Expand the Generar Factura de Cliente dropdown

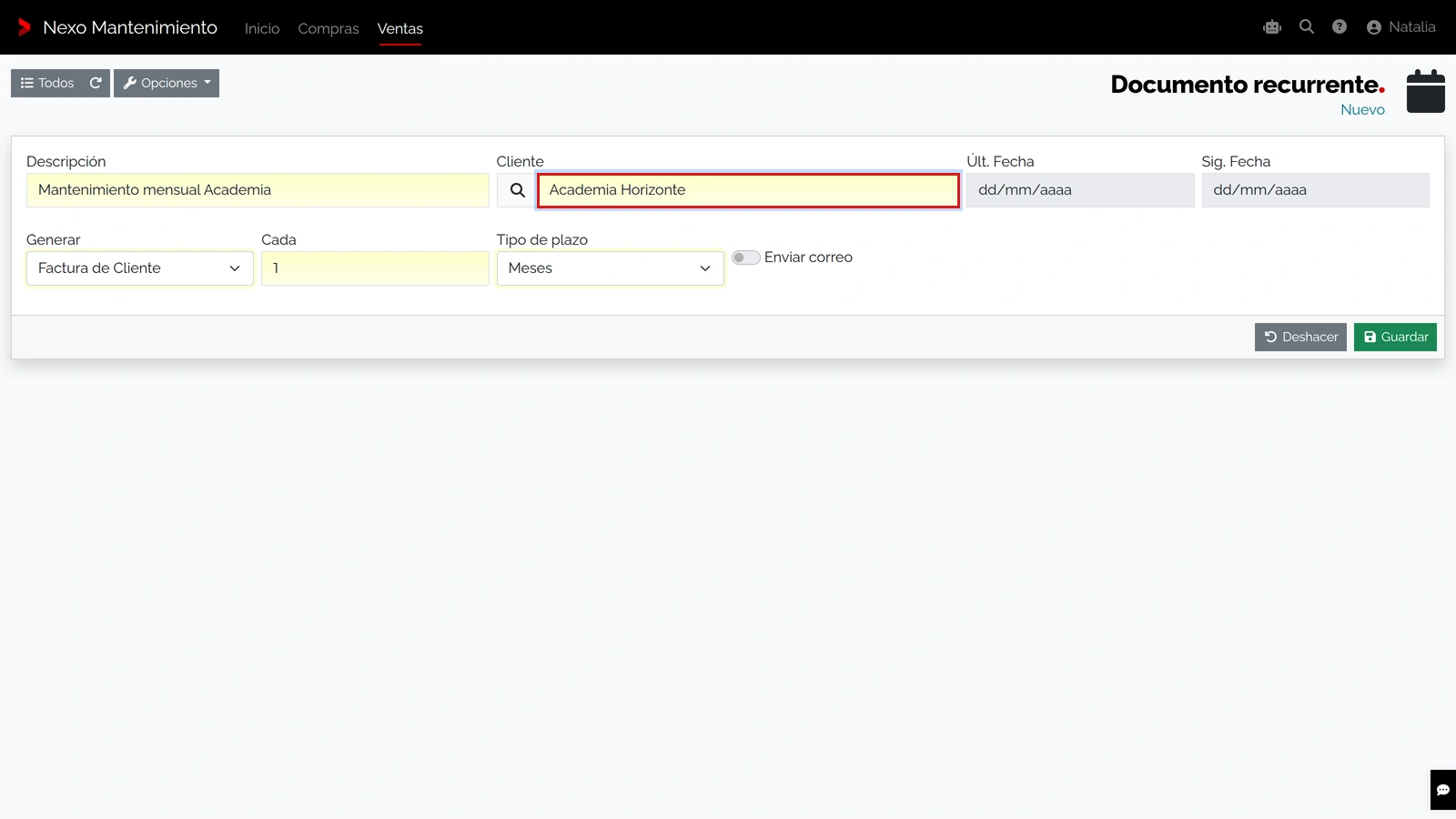tap(140, 268)
